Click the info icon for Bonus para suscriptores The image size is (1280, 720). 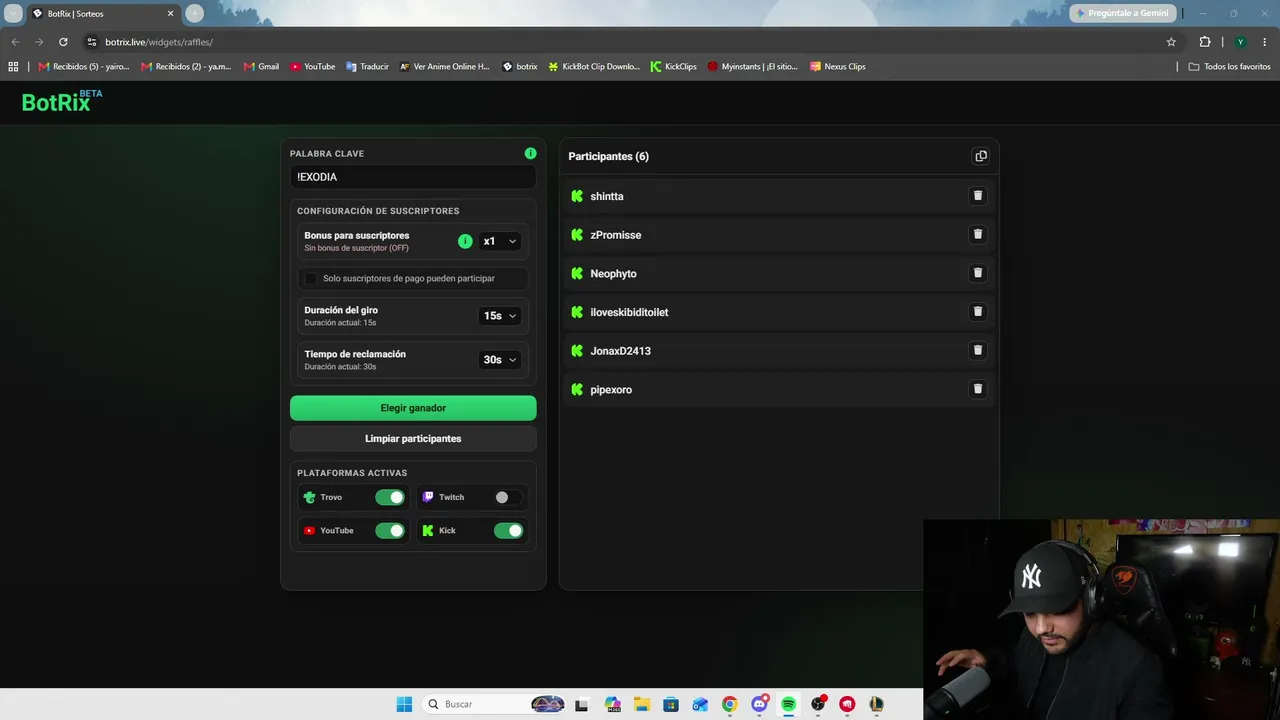(465, 241)
